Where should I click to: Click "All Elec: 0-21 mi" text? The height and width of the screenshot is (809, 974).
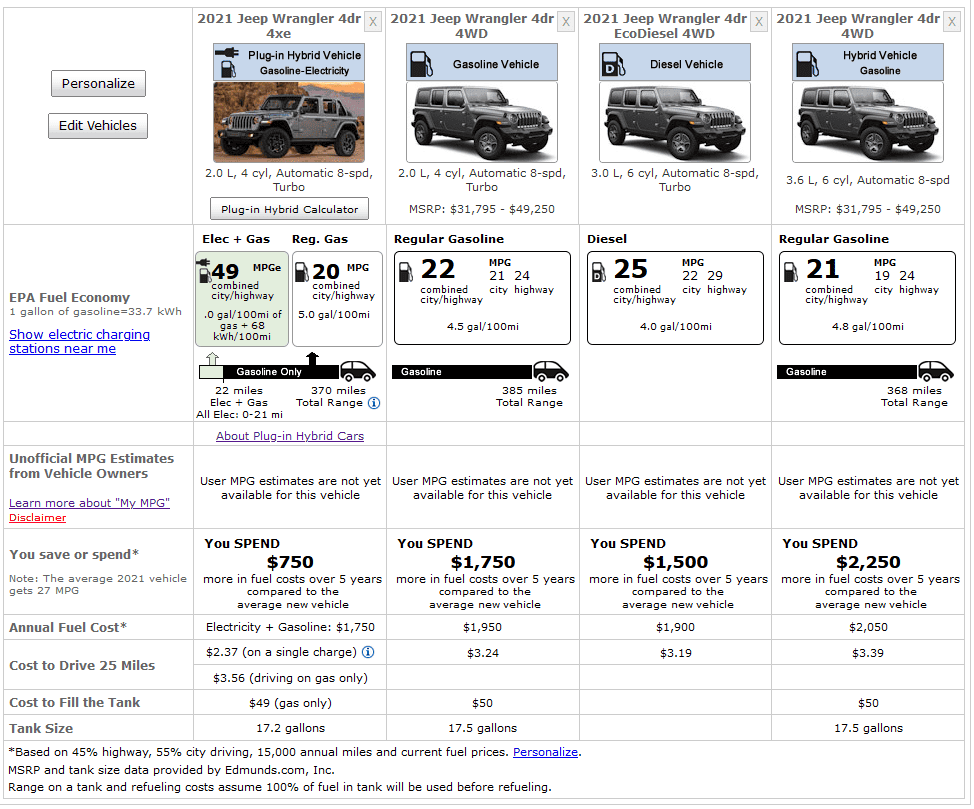coord(239,414)
